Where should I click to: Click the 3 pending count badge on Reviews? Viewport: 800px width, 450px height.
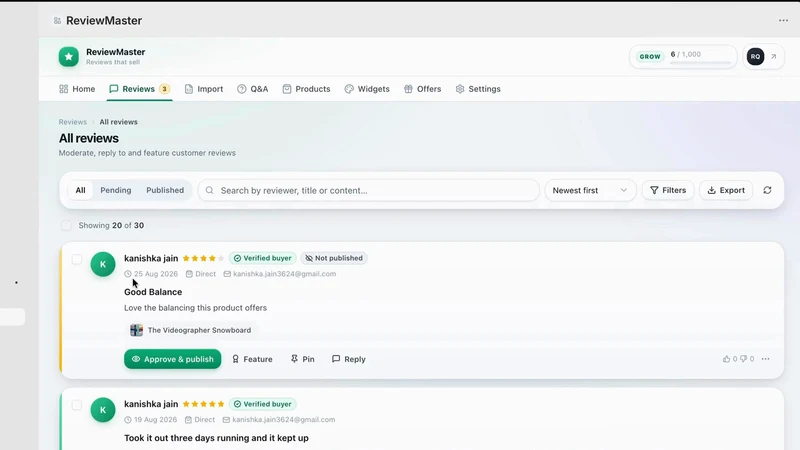164,89
